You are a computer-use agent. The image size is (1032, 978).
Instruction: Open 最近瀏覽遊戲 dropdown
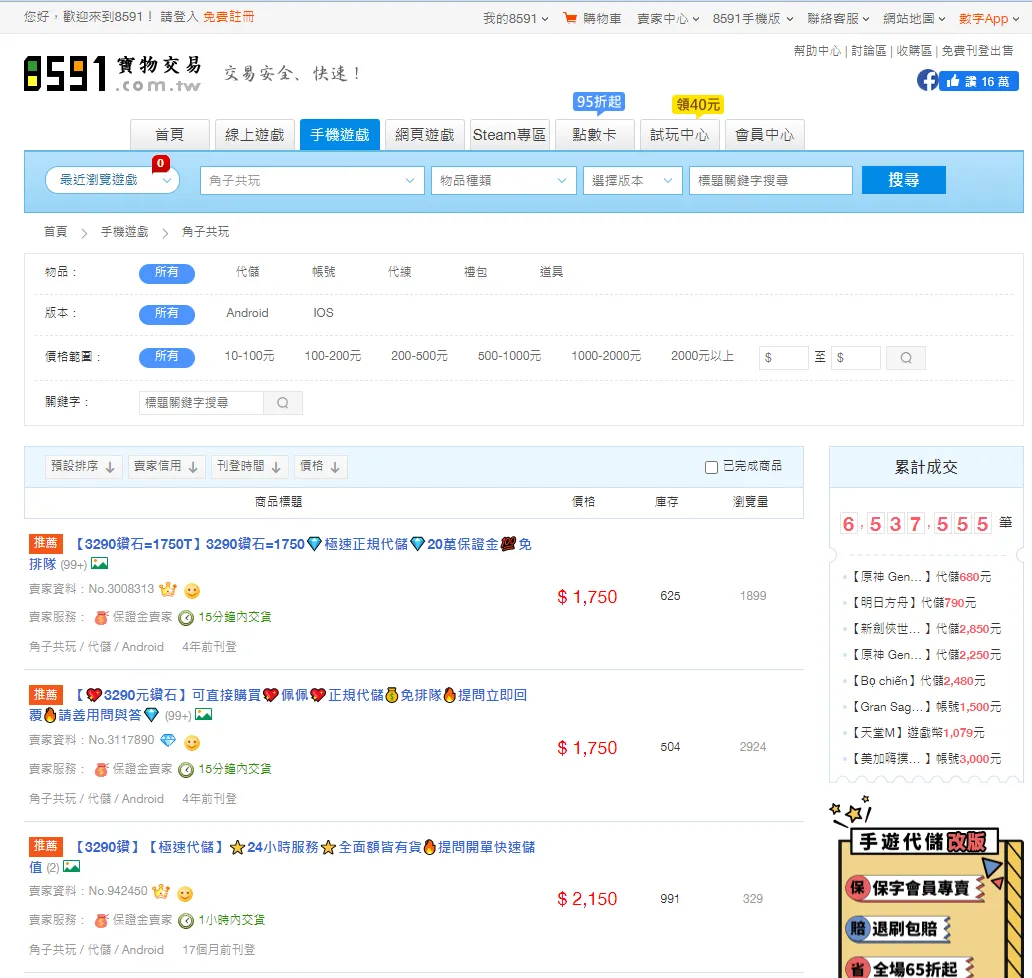pos(112,180)
